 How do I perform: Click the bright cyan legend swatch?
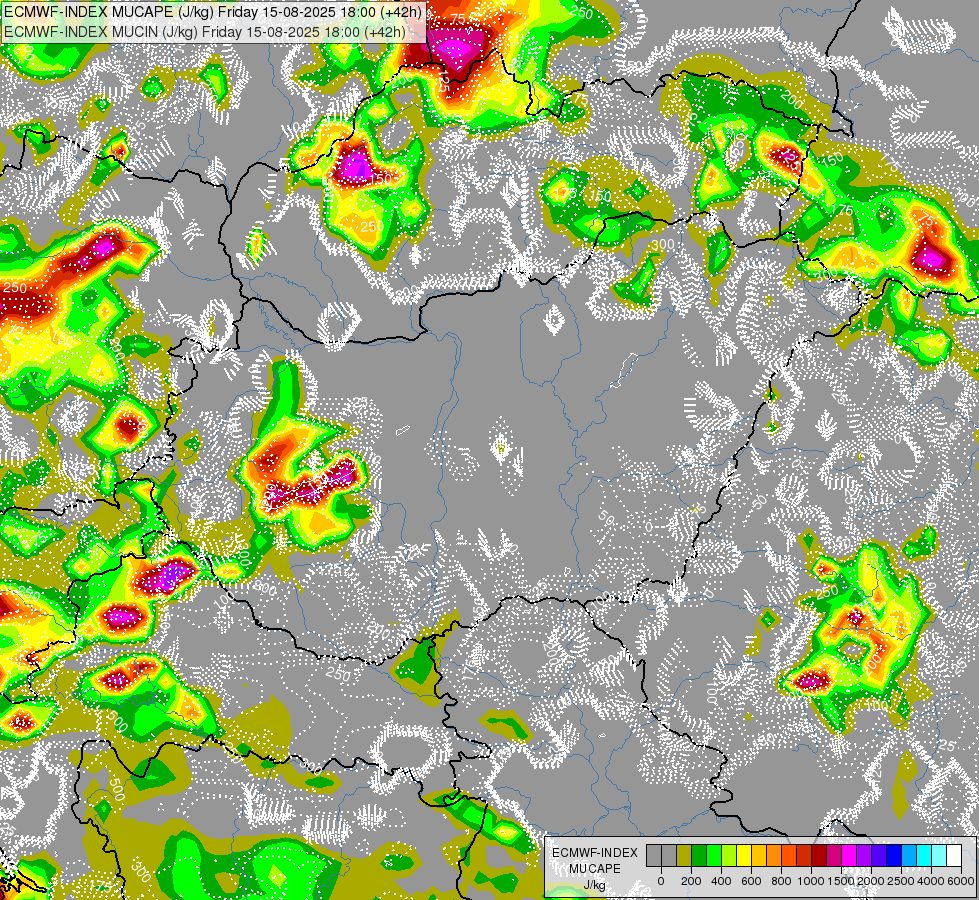[925, 856]
